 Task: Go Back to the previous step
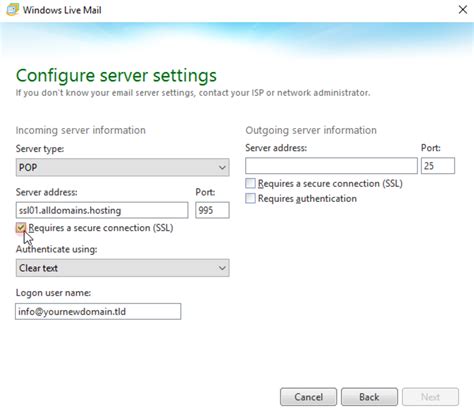point(369,397)
